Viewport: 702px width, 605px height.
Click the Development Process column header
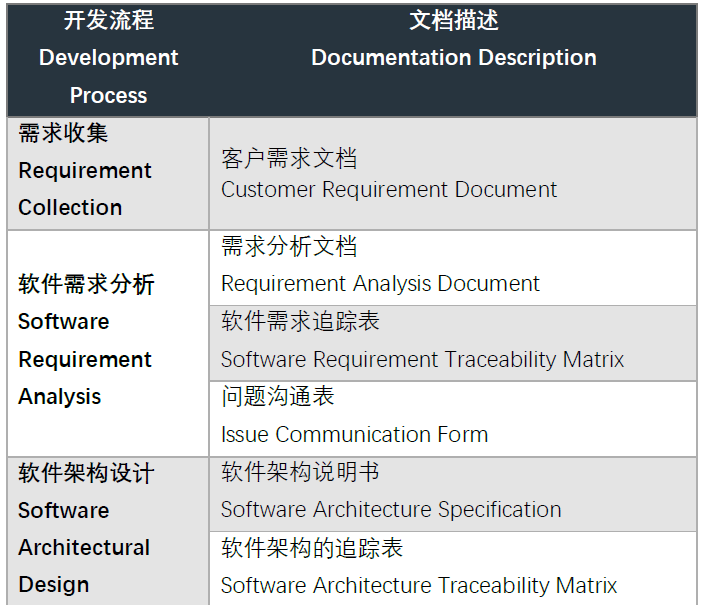pyautogui.click(x=108, y=58)
